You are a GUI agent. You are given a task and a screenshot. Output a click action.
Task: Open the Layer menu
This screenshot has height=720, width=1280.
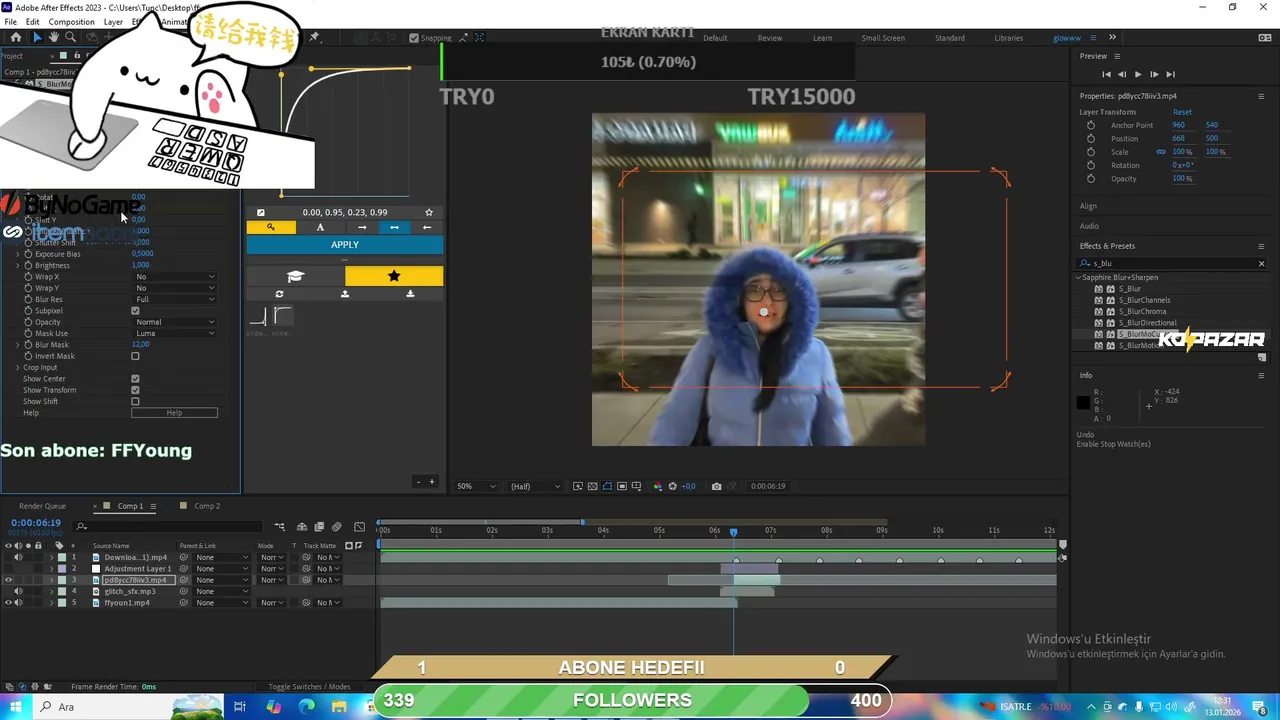(x=113, y=22)
